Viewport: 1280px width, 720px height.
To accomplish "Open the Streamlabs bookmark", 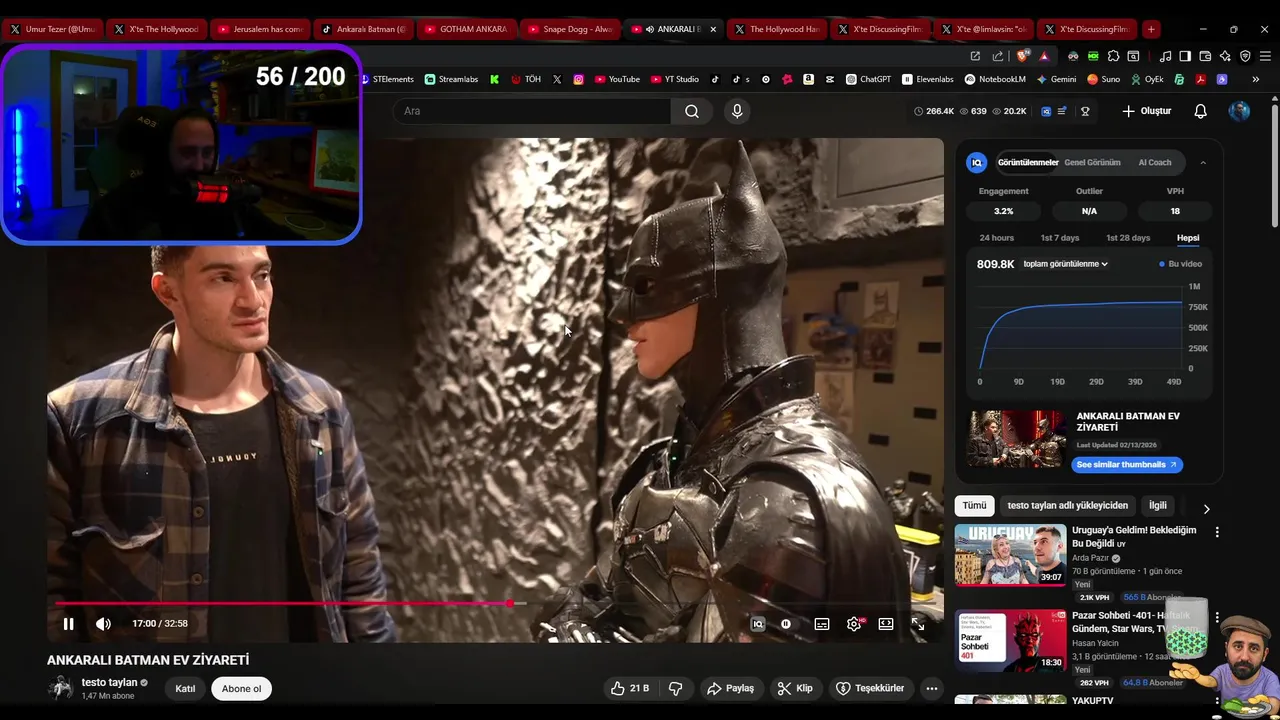I will 451,79.
